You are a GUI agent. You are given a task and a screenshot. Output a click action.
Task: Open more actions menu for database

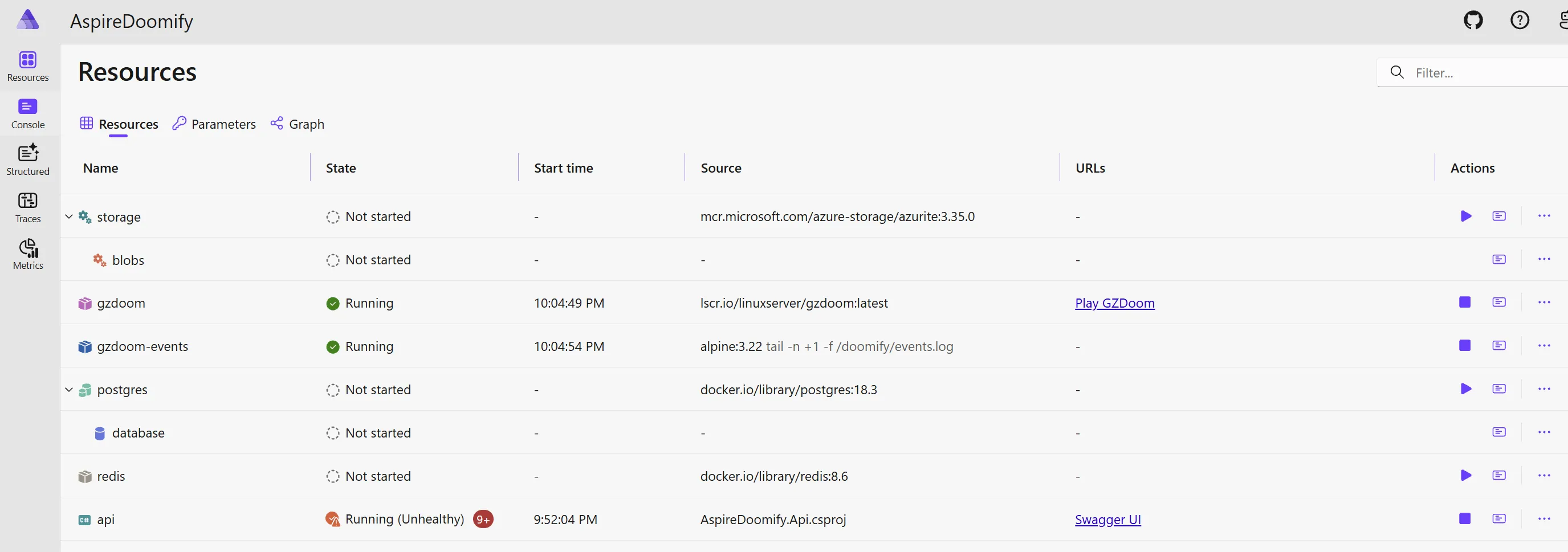click(x=1544, y=432)
